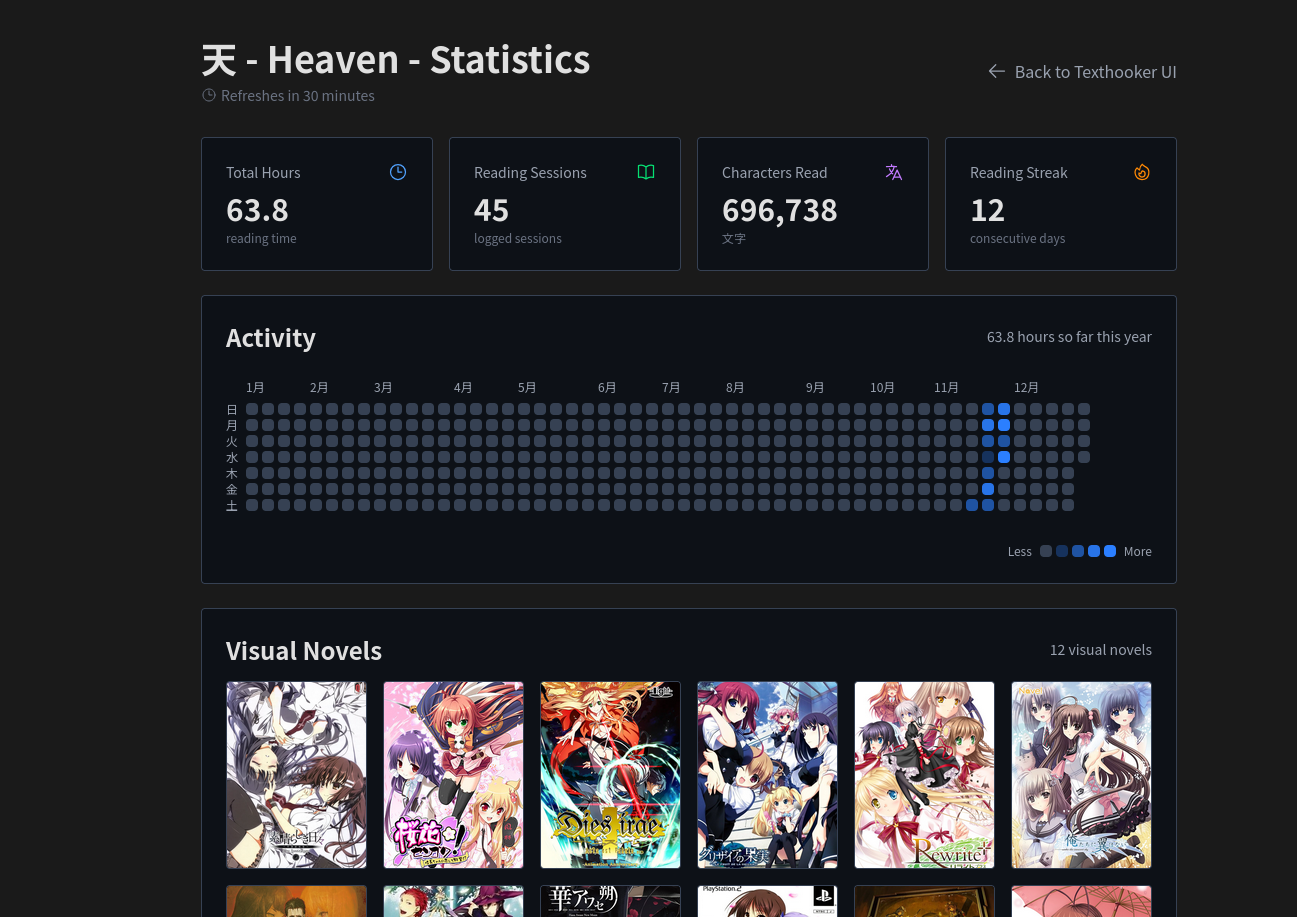Viewport: 1297px width, 917px height.
Task: Click the bright blue cell in the 水 row
Action: point(1004,457)
